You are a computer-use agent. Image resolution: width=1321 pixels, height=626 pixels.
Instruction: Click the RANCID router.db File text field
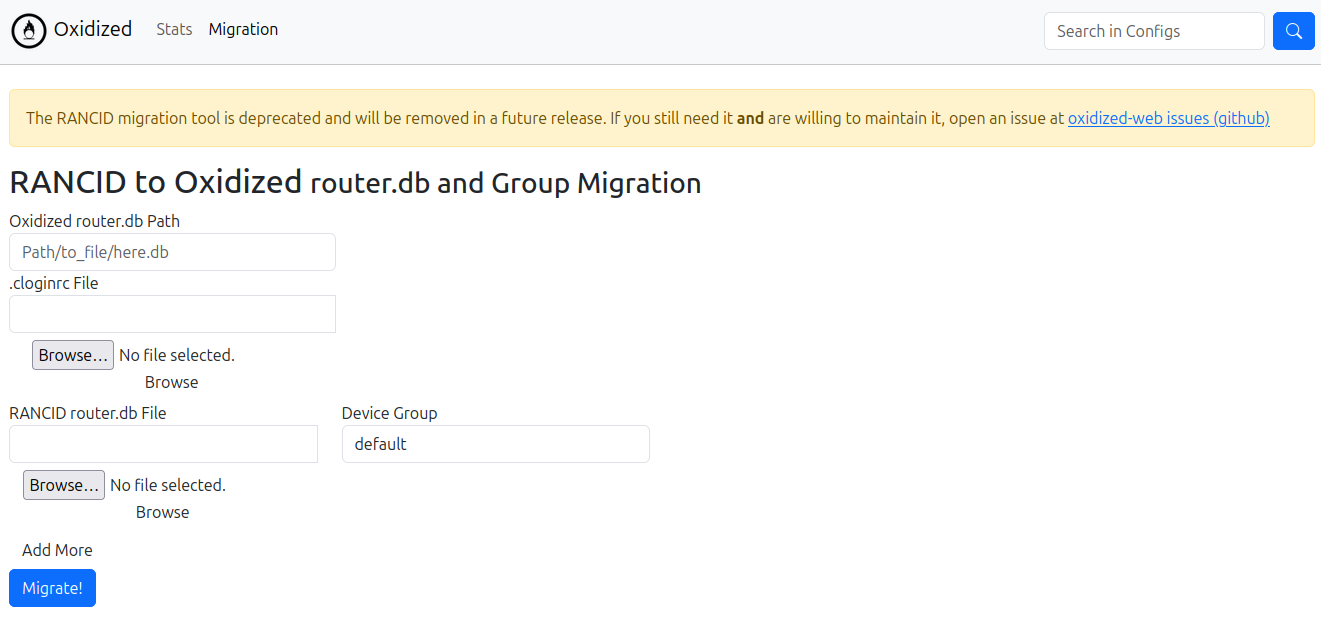click(163, 444)
